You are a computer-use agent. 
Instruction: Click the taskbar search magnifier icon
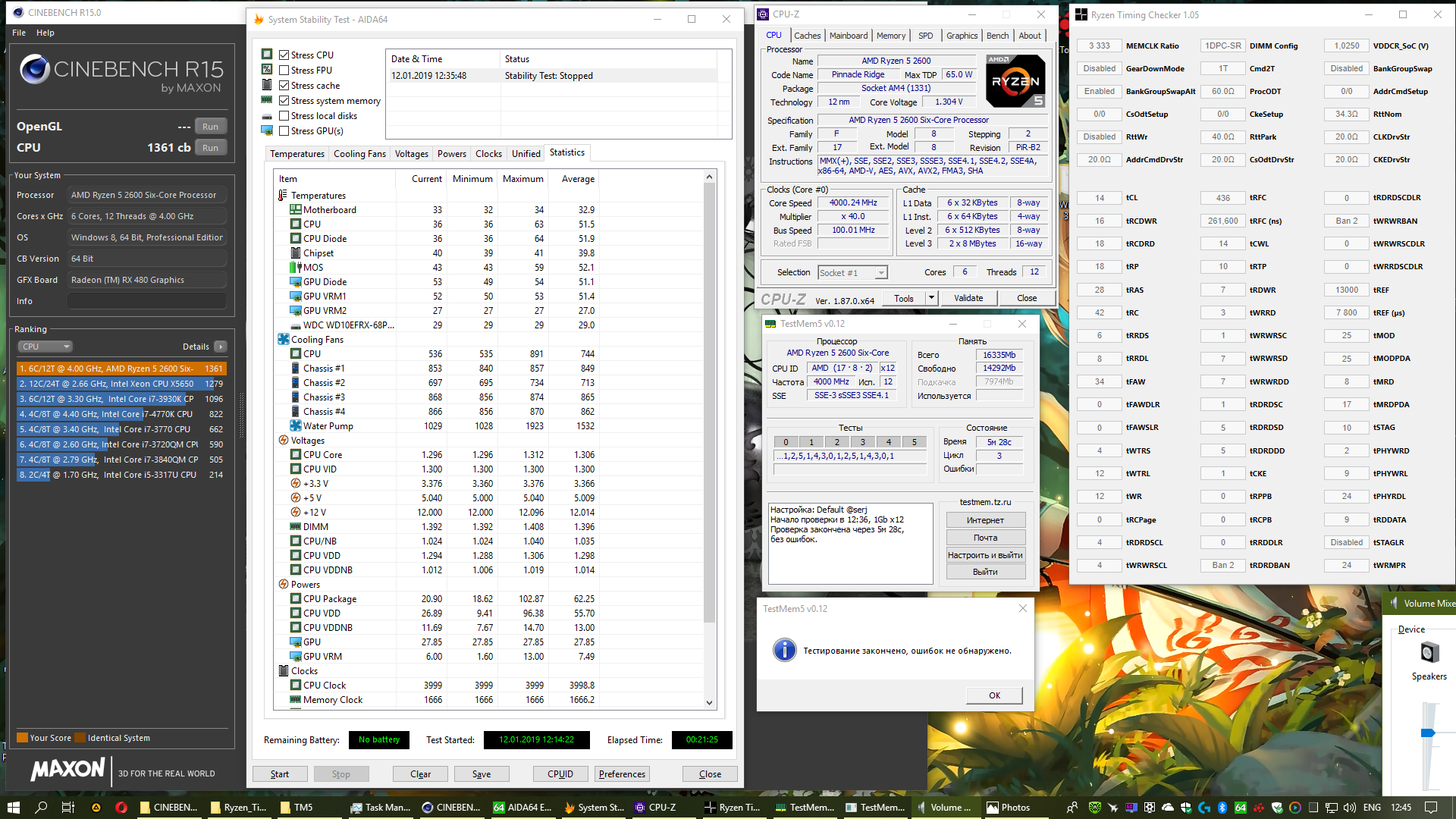41,807
